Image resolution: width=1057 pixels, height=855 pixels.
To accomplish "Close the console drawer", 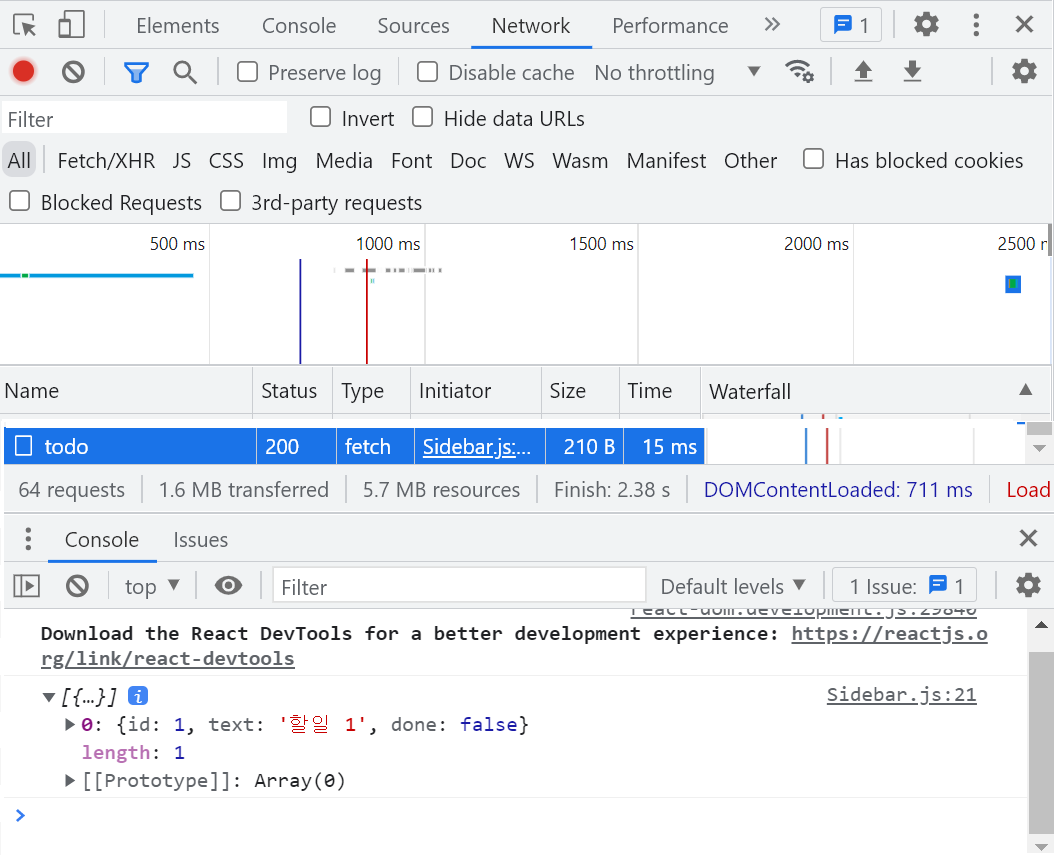I will (x=1028, y=537).
